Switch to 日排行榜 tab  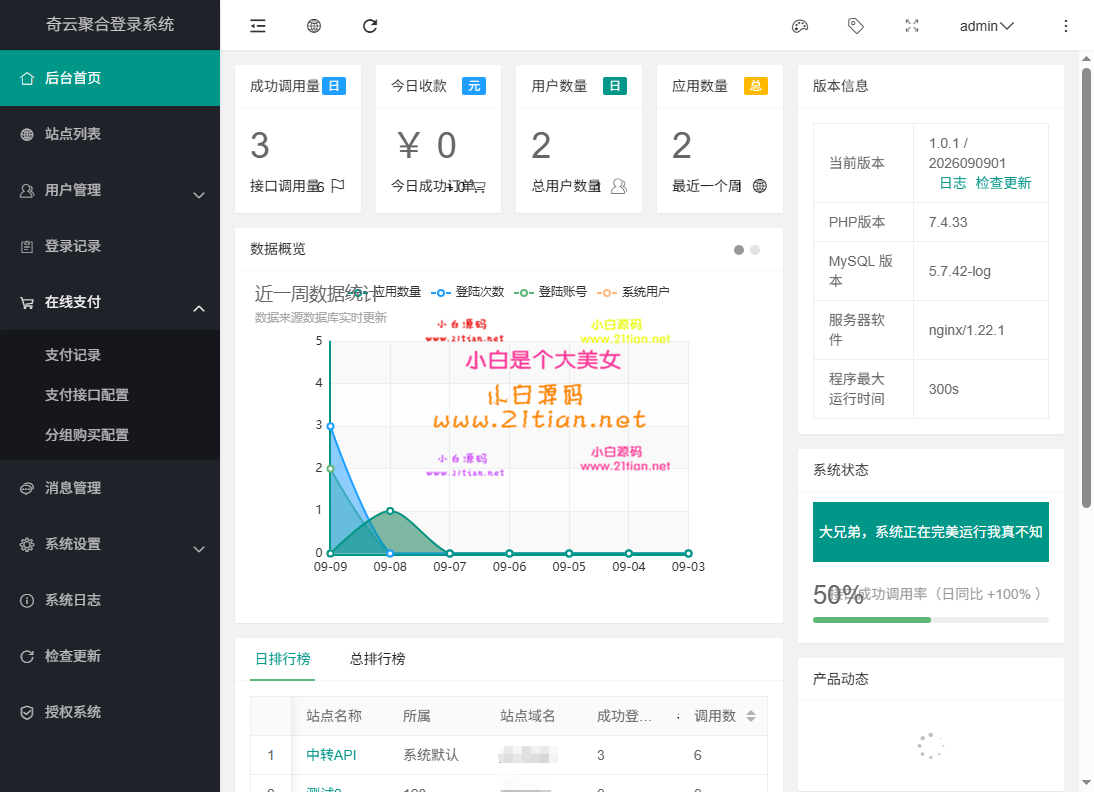pos(283,659)
